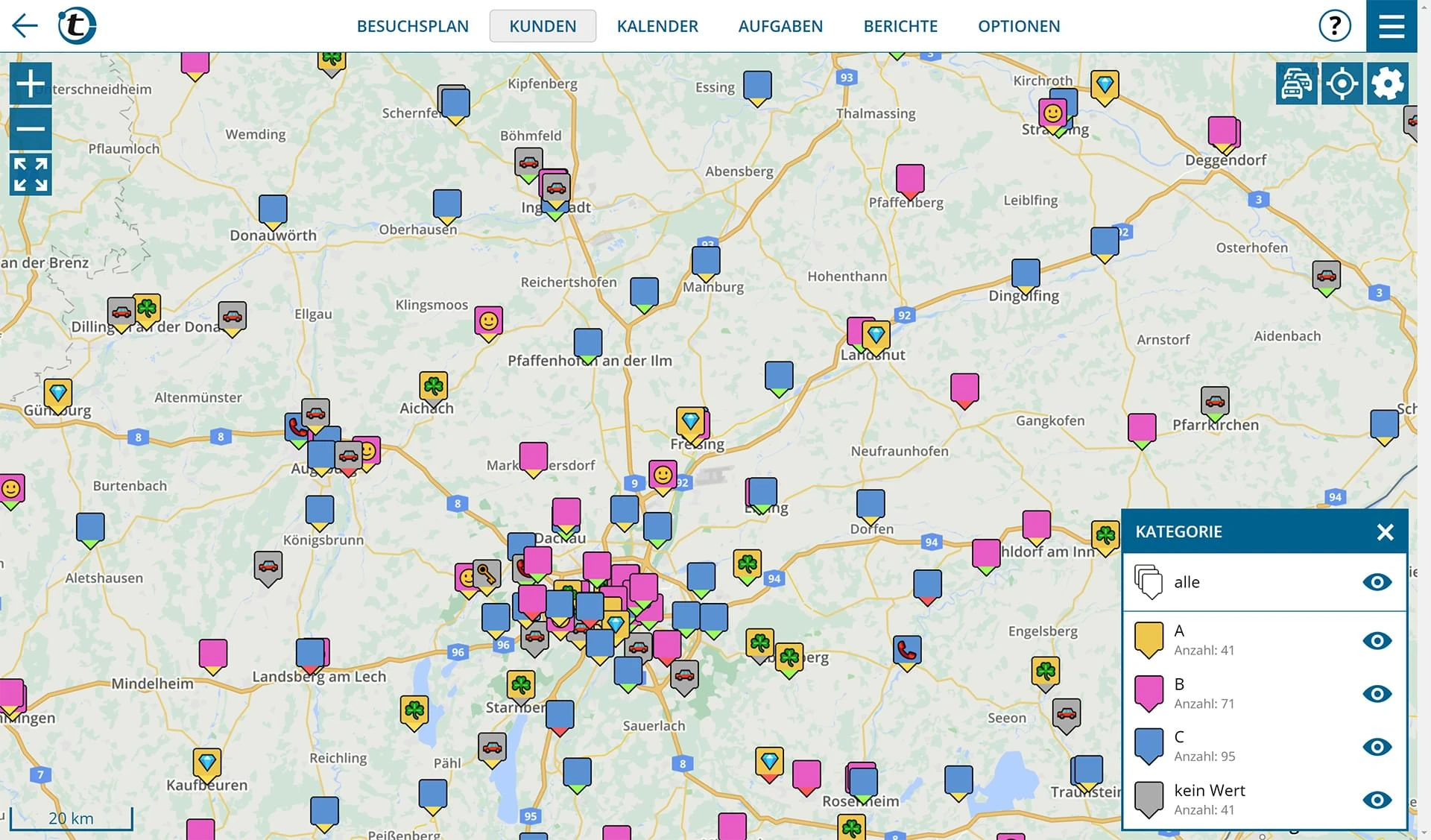Screen dimensions: 1431x840
Task: Click the clover marker at Aichach
Action: pyautogui.click(x=434, y=389)
